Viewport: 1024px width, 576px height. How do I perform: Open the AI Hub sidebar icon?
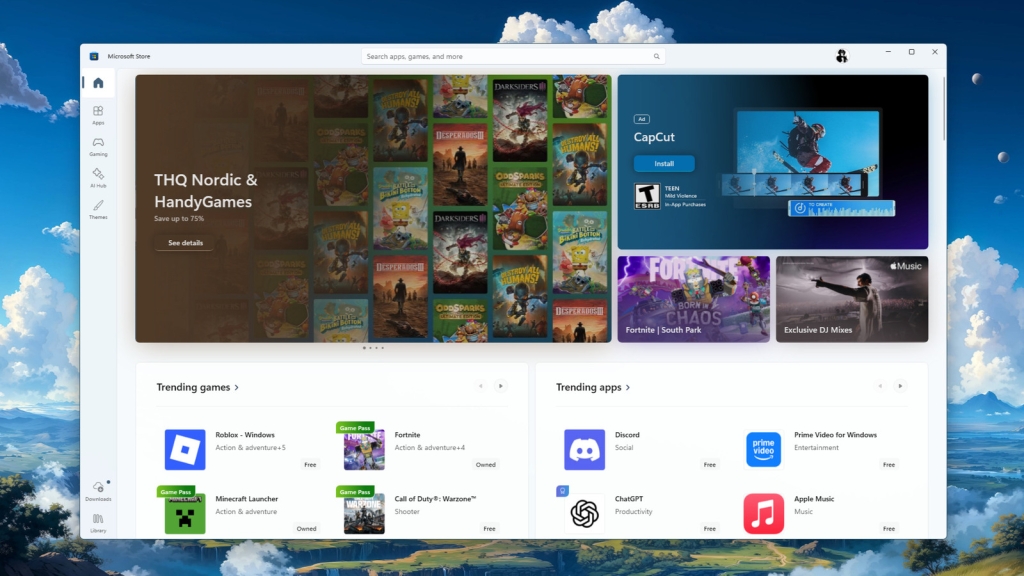pyautogui.click(x=98, y=177)
